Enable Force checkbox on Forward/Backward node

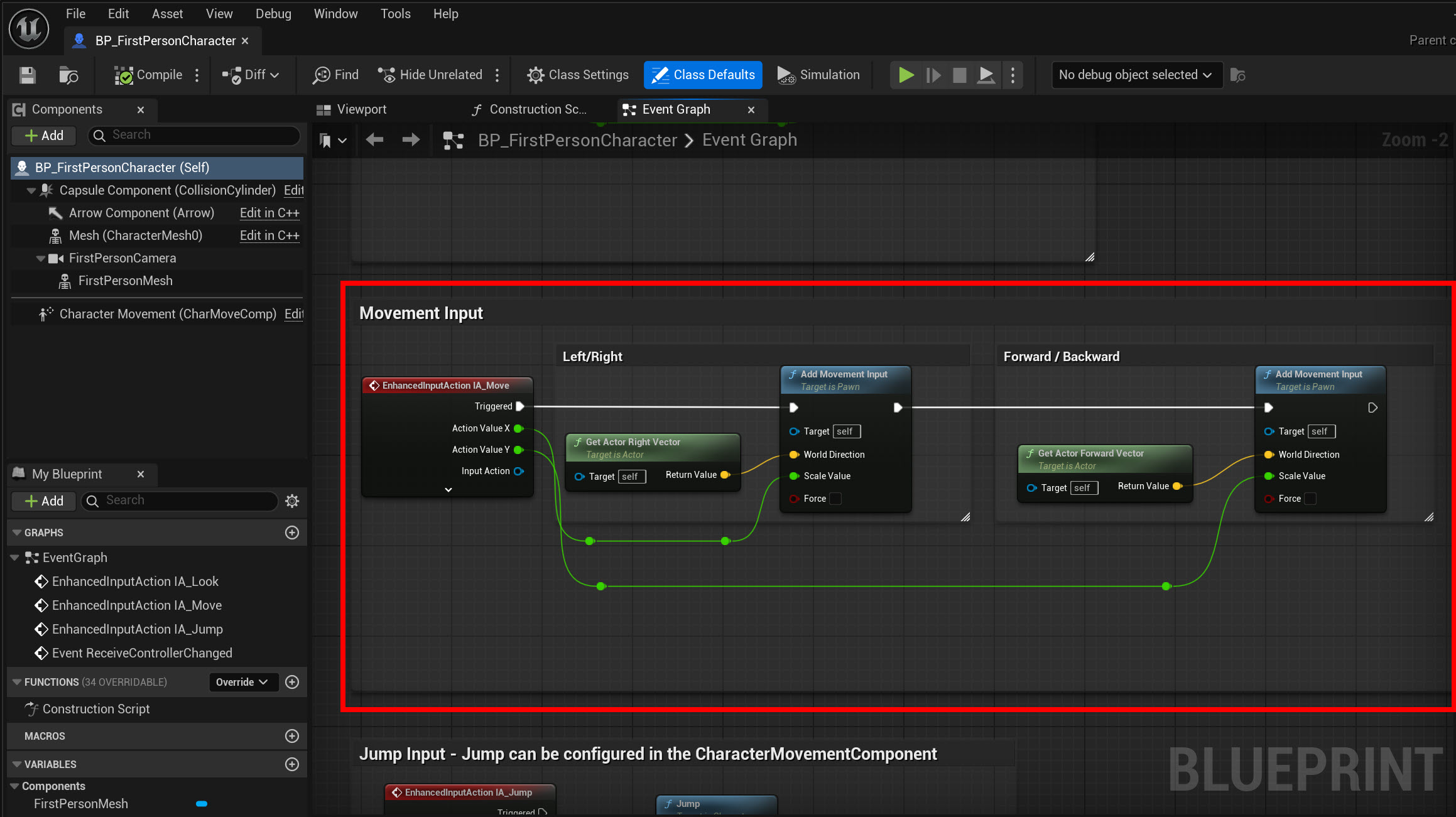point(1310,499)
